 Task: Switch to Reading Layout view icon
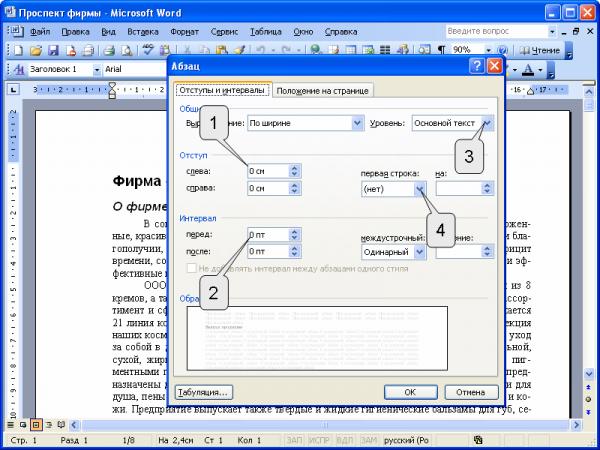click(61, 425)
